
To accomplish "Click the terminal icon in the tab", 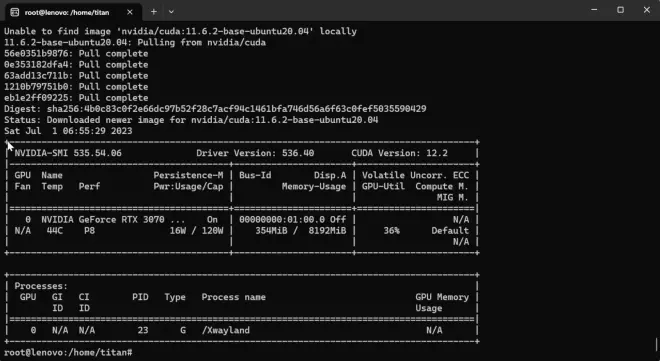I will pos(15,12).
